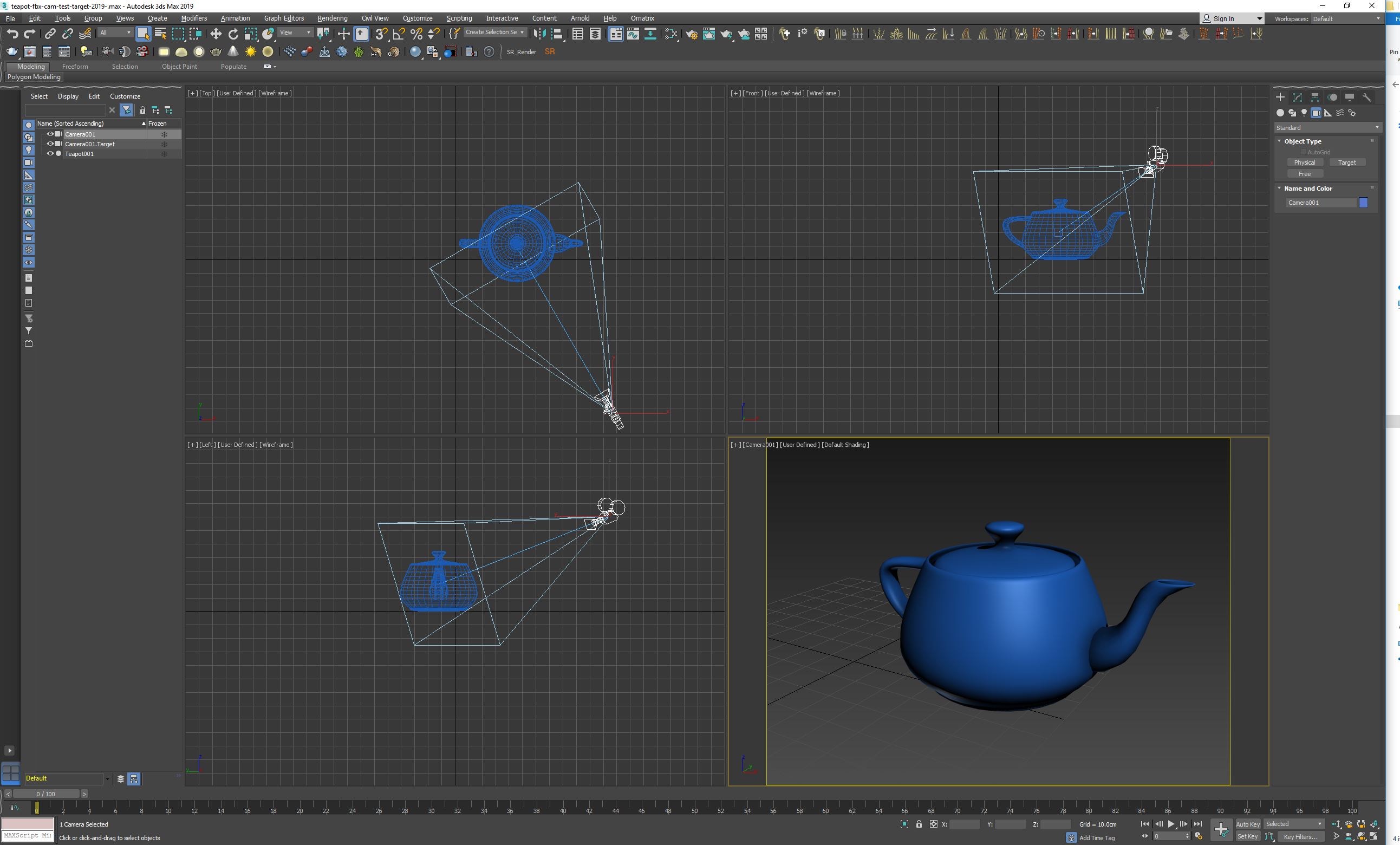Image resolution: width=1400 pixels, height=845 pixels.
Task: Click the Undo arrow icon
Action: (12, 34)
